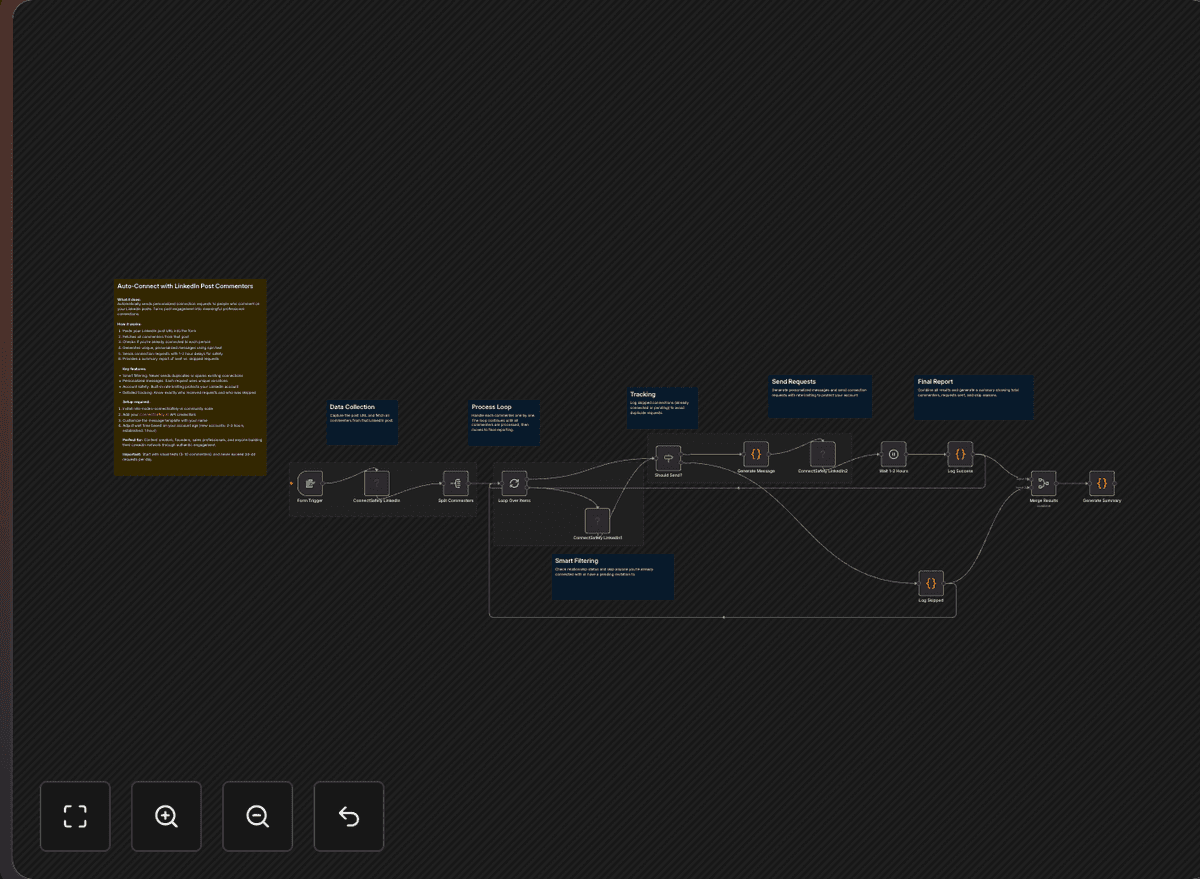Select the Smart Filtering sticky note
Screen dimensions: 1200x879
(612, 577)
